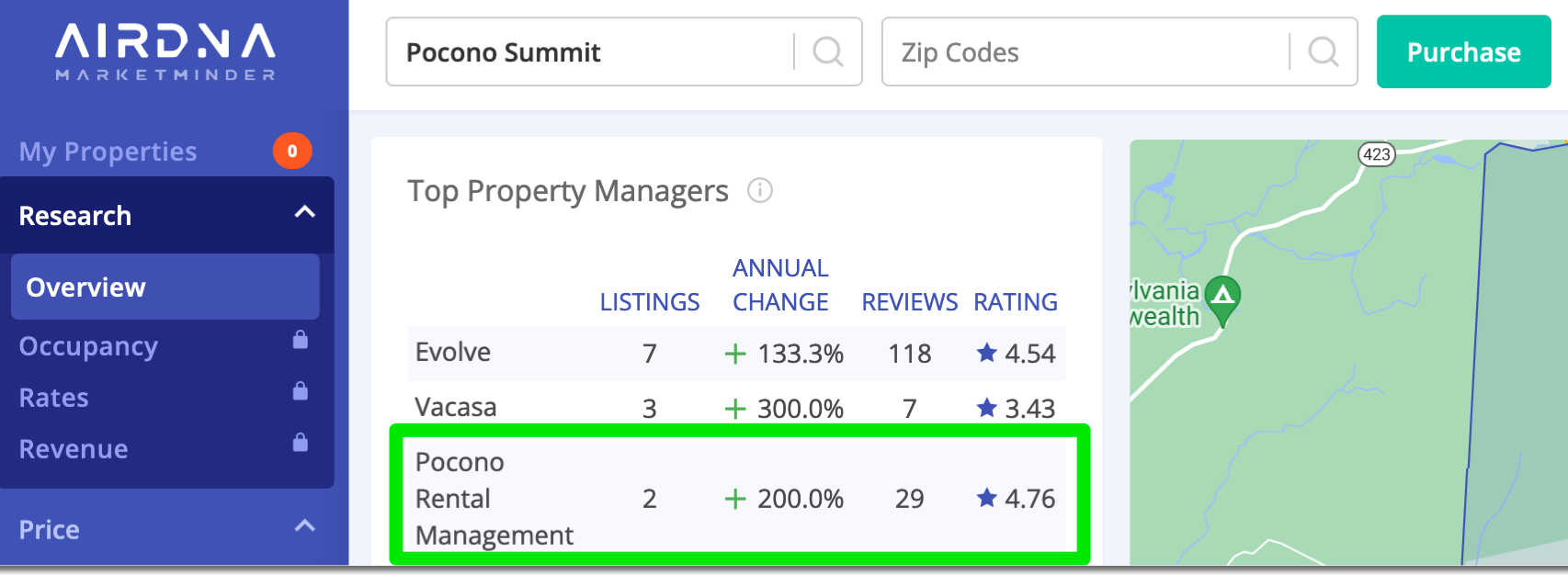Click the orange 0 badge on My Properties
The width and height of the screenshot is (1568, 575).
coord(292,151)
